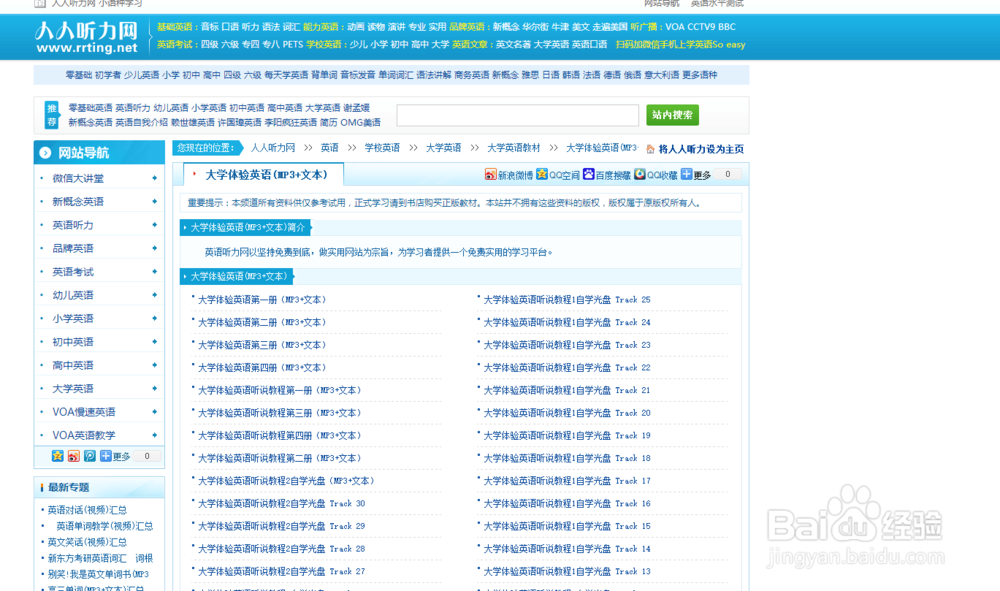1000x591 pixels.
Task: Open sidebar 更多 share plus icon
Action: 106,456
